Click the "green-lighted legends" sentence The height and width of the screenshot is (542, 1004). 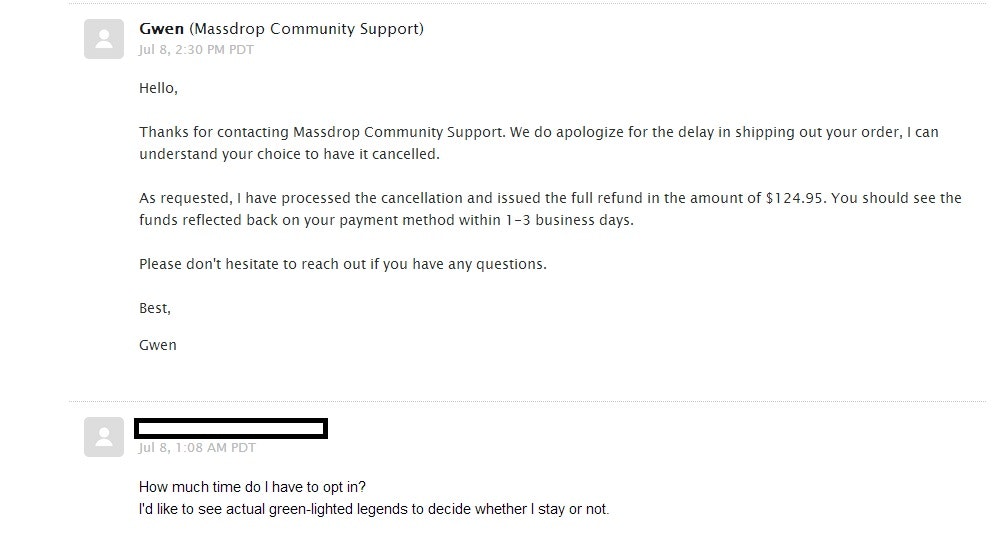[x=373, y=509]
